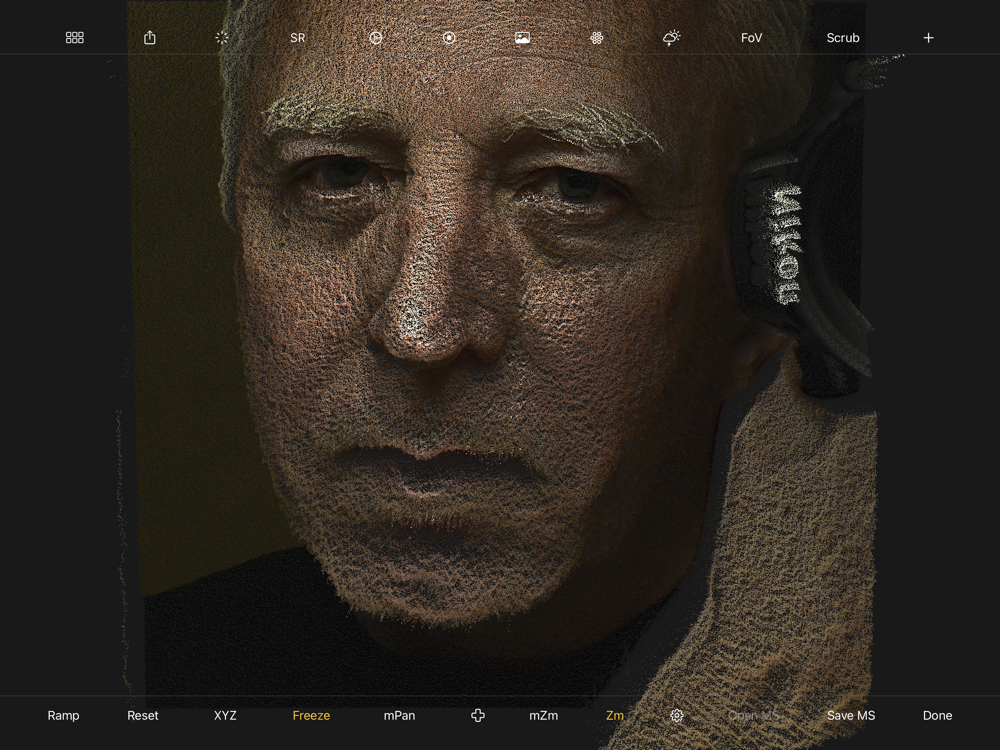
Task: Select the SR option in top toolbar
Action: (x=297, y=38)
